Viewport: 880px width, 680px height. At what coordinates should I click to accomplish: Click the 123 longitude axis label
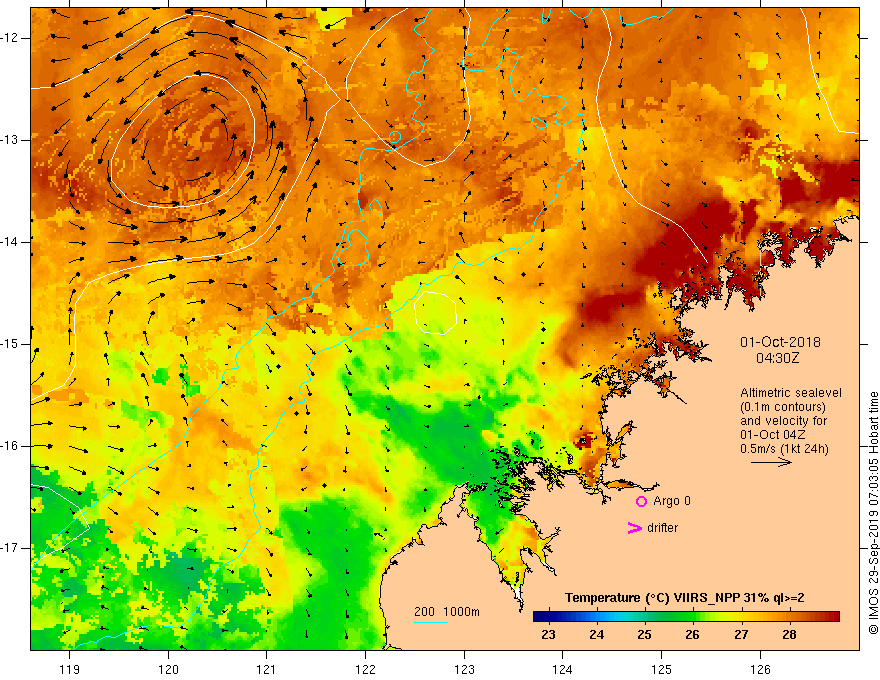[464, 669]
